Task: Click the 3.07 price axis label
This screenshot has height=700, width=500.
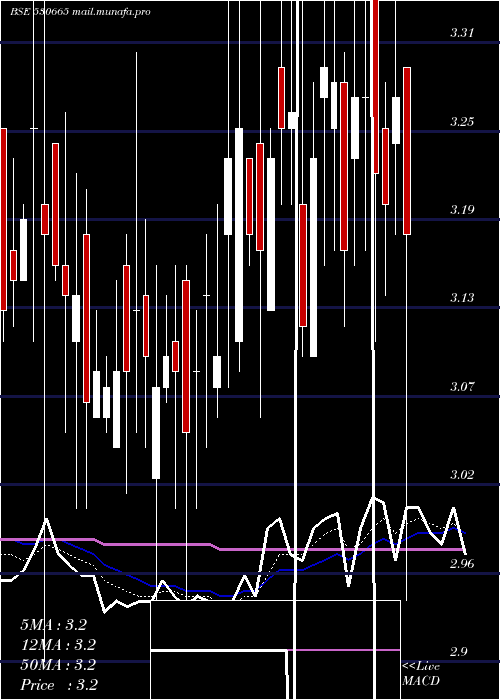Action: point(462,387)
